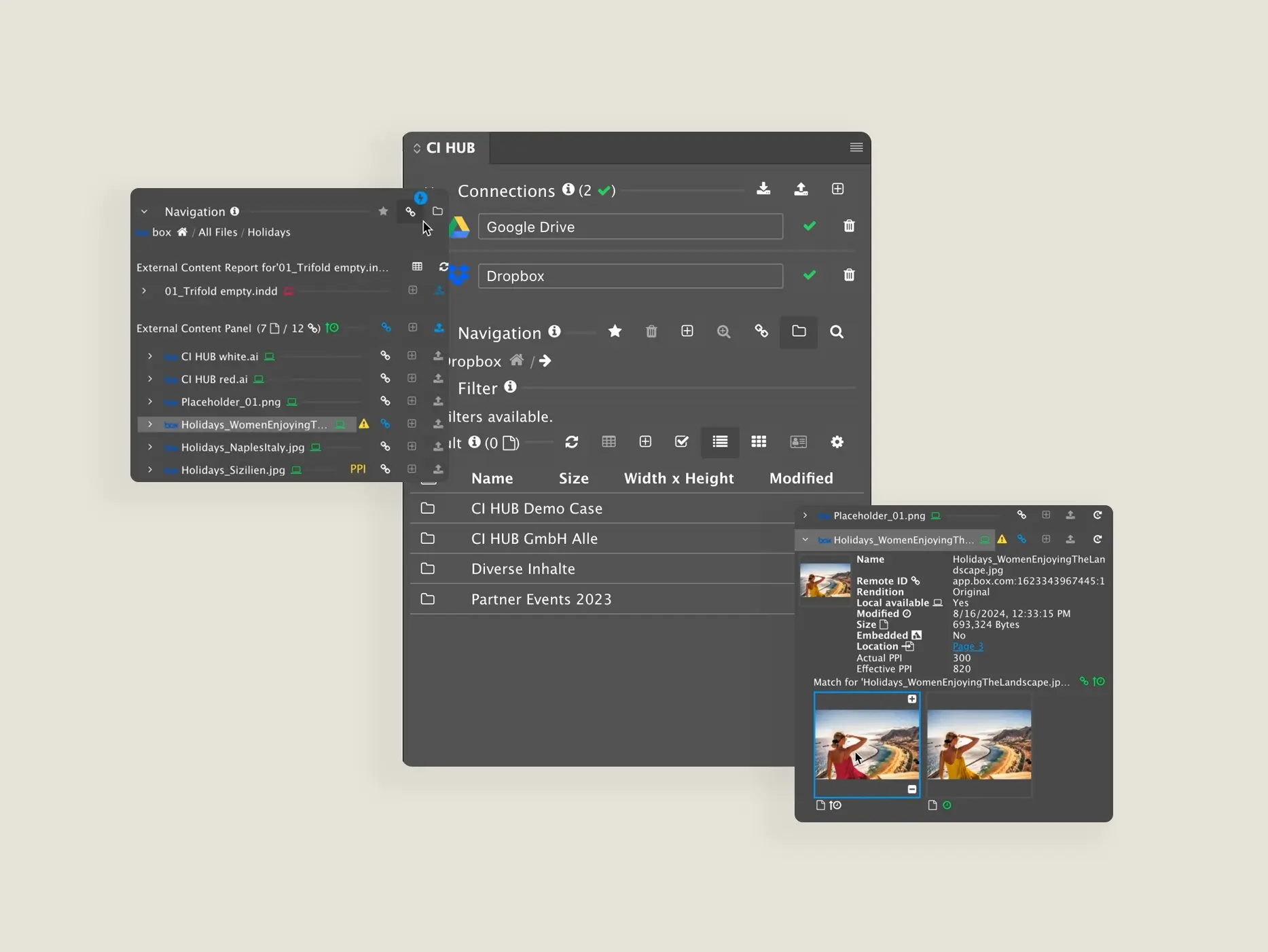Viewport: 1268px width, 952px height.
Task: Expand the CI HUB red.ai row
Action: point(150,379)
